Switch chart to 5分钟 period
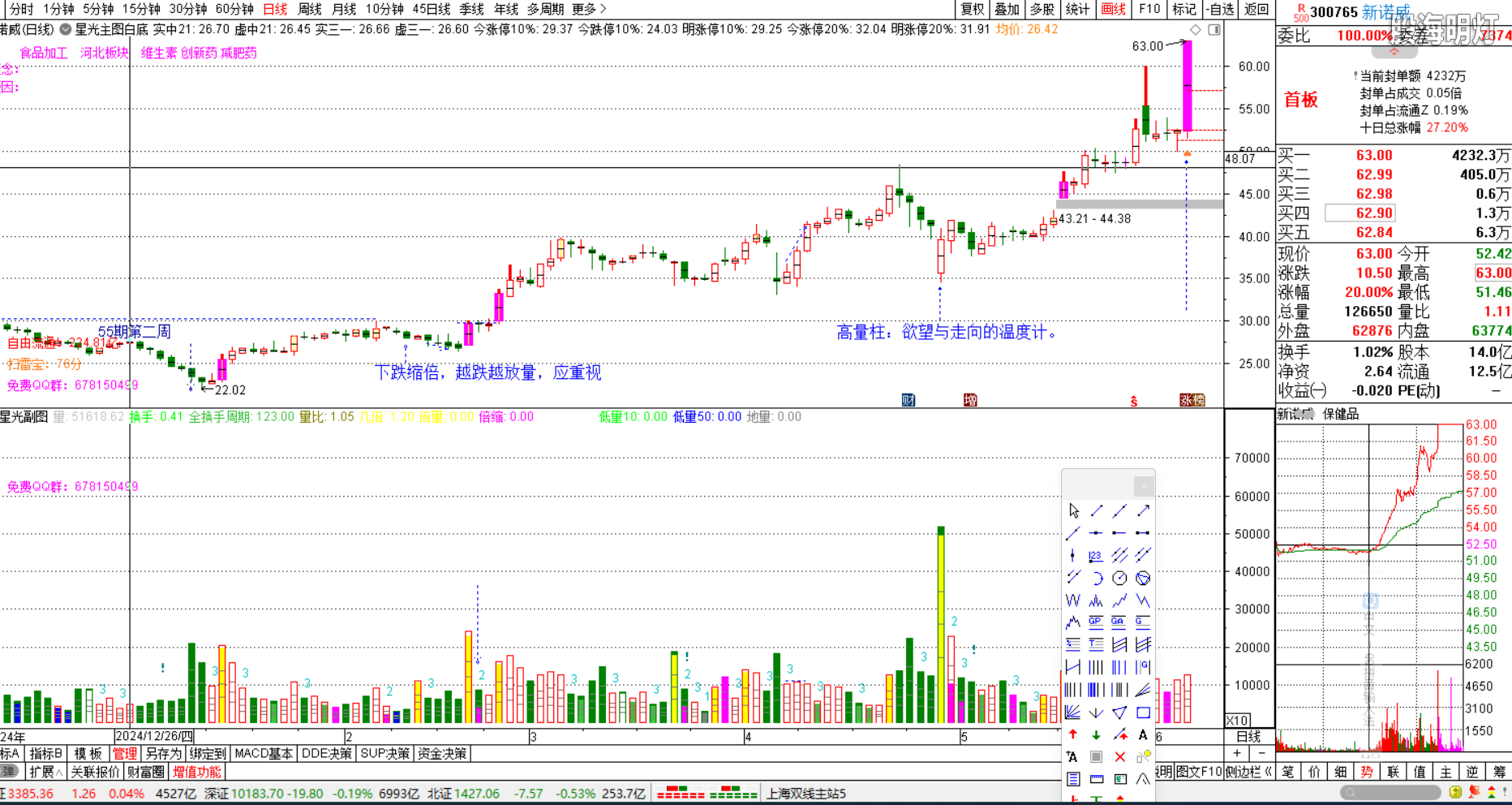The image size is (1512, 805). tap(98, 9)
